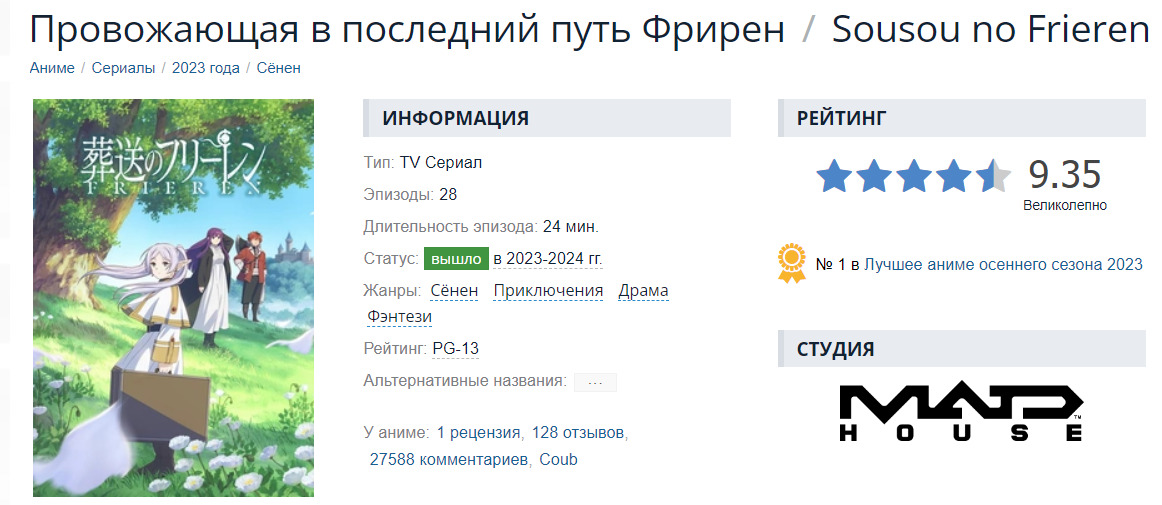Open the Сериалы breadcrumb link
The image size is (1162, 505).
pos(123,68)
